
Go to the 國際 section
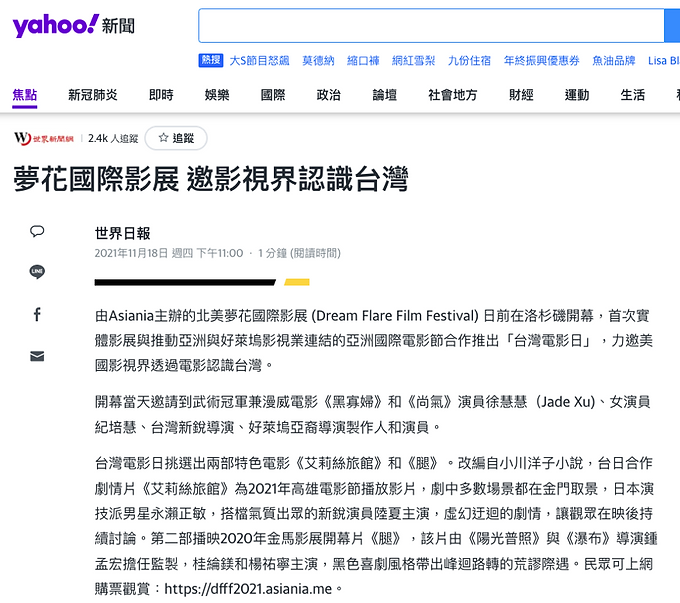coord(273,95)
